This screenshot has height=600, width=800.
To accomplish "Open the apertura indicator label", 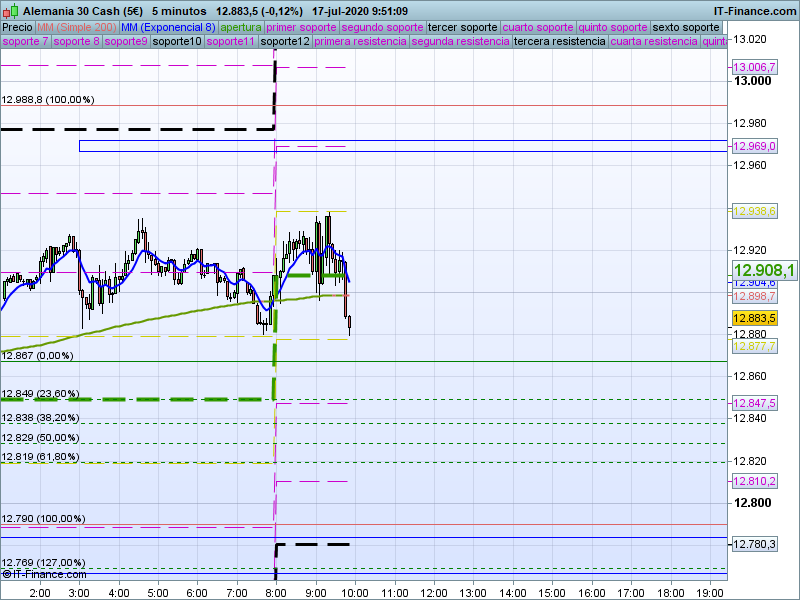I will click(241, 27).
